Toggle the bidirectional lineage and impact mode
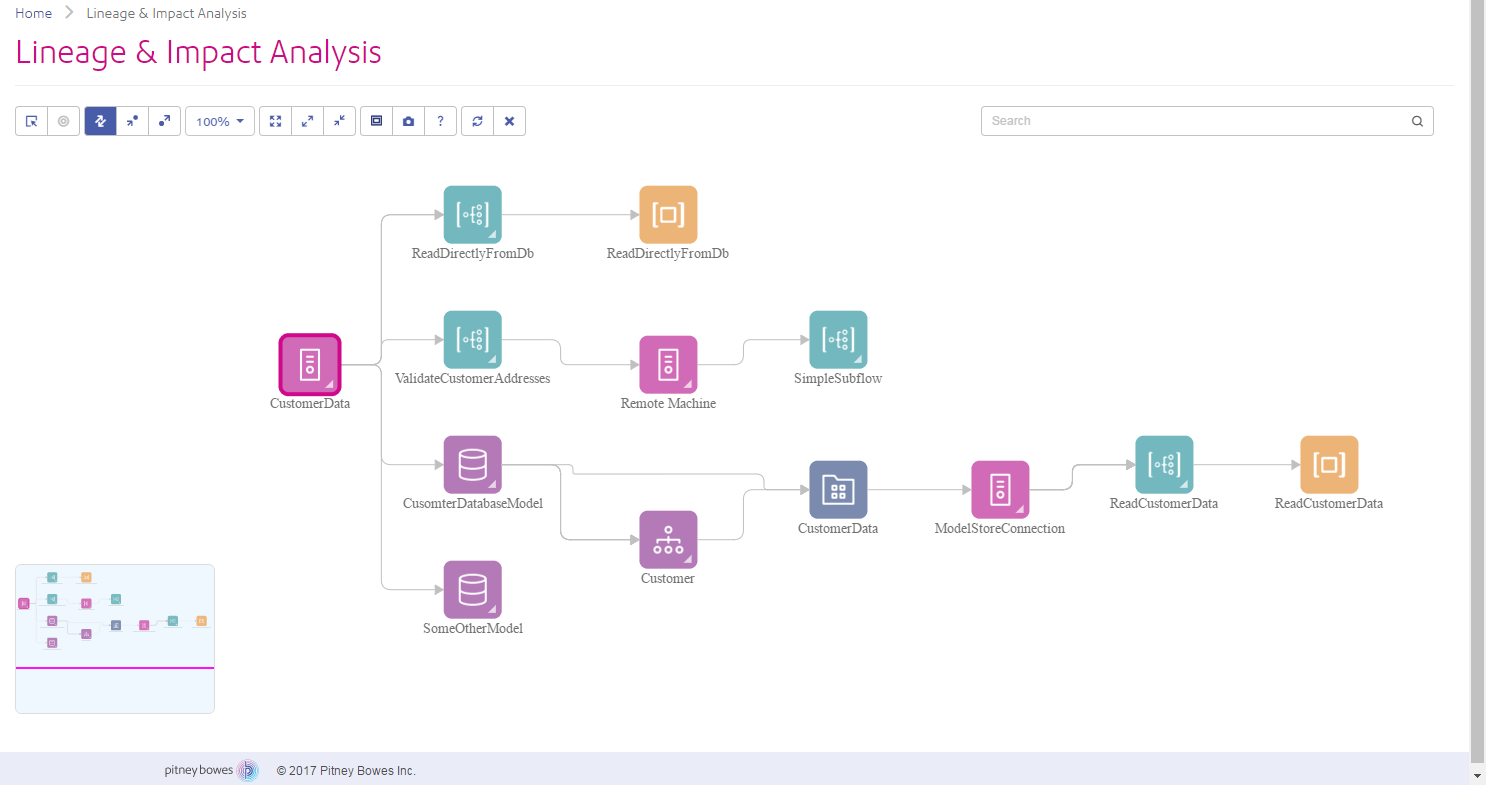 (x=100, y=121)
